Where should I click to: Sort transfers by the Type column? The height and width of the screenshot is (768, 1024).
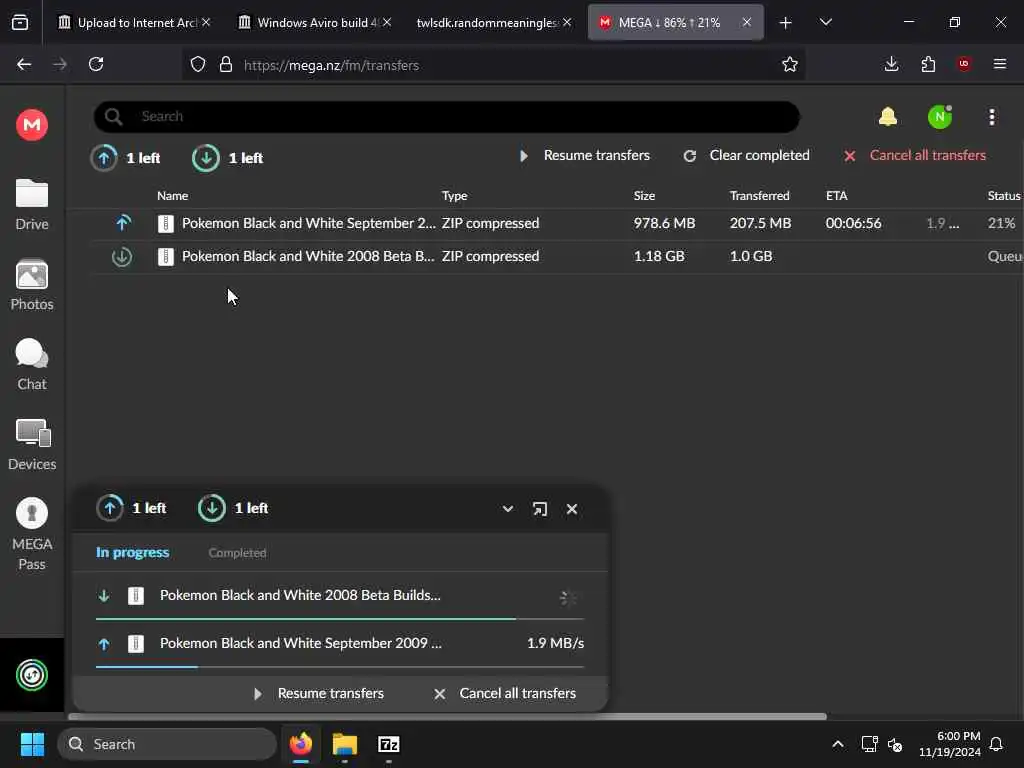(455, 195)
